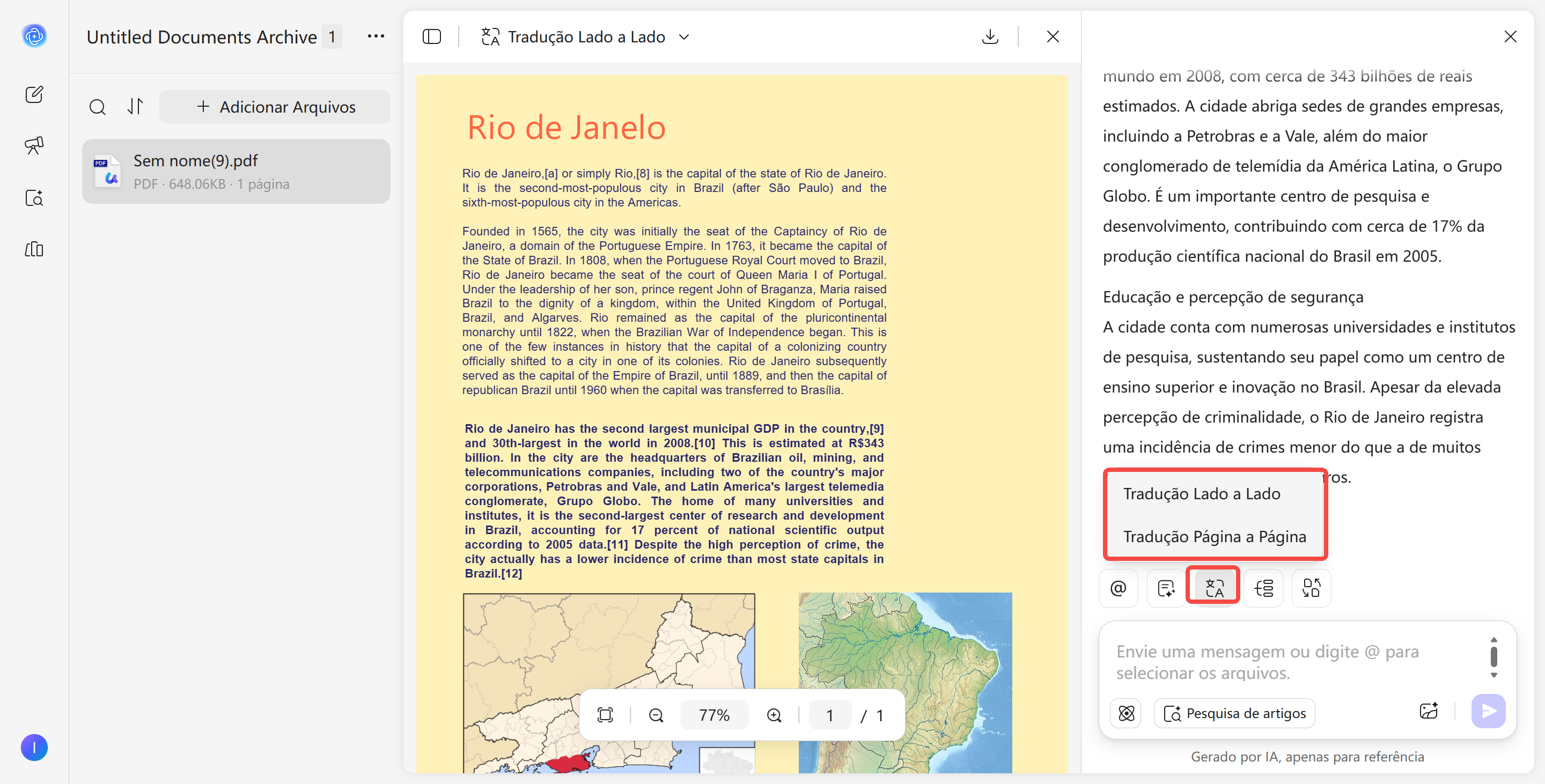This screenshot has height=784, width=1545.
Task: Toggle the deep thinking atom icon
Action: click(1126, 713)
